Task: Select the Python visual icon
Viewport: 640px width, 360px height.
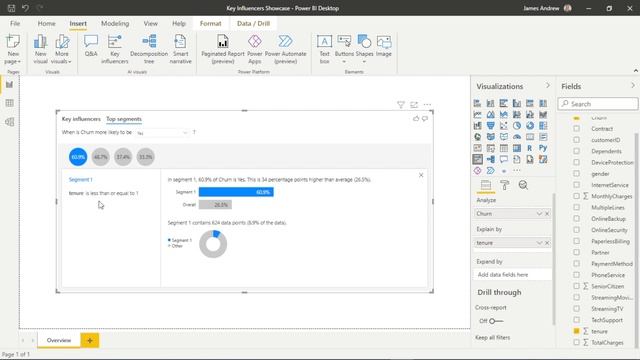Action: tap(543, 148)
